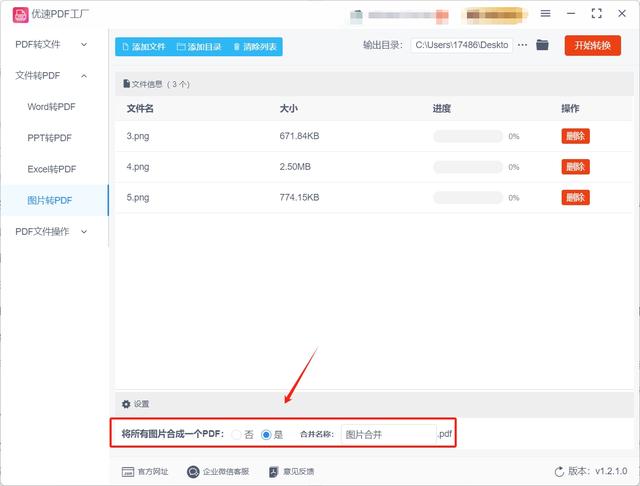Click the 4.png progress bar
The height and width of the screenshot is (486, 640).
[468, 167]
